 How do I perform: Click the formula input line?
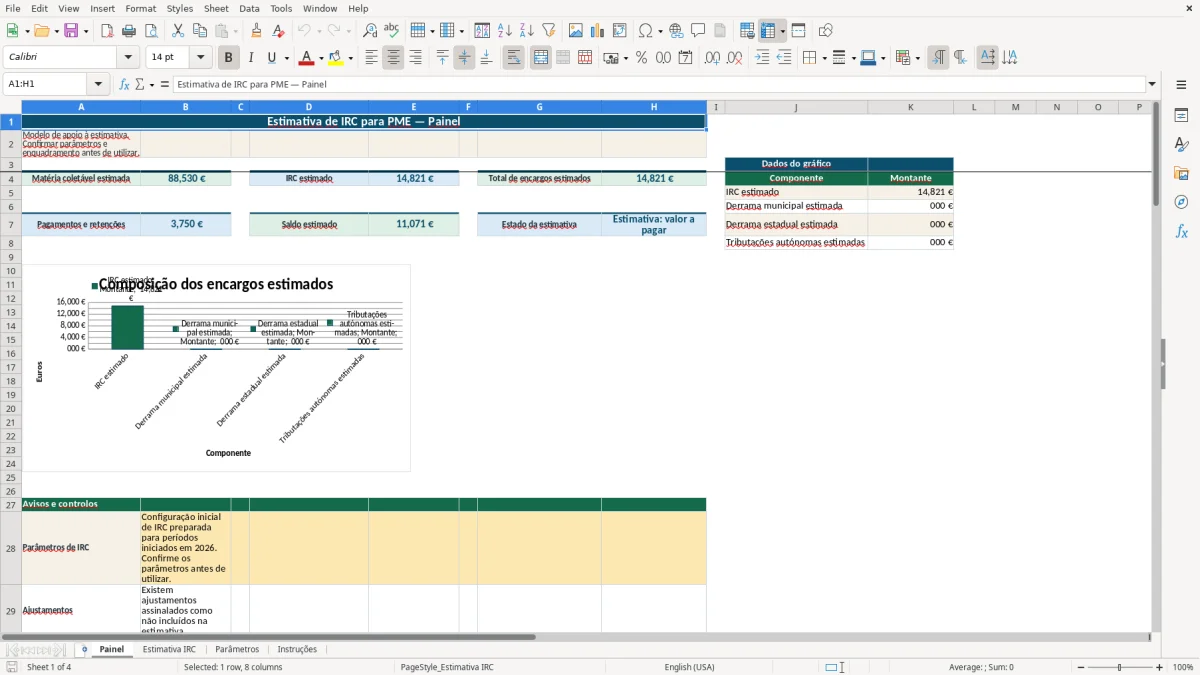[x=659, y=84]
